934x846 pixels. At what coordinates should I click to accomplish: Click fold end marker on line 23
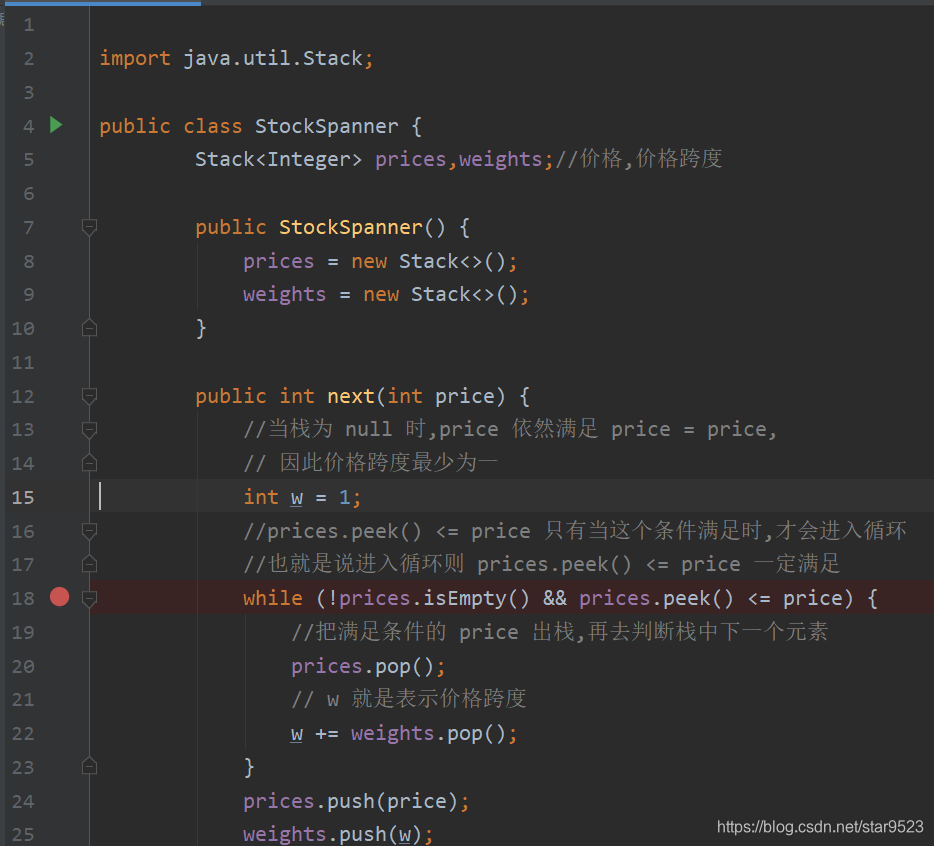[x=89, y=766]
